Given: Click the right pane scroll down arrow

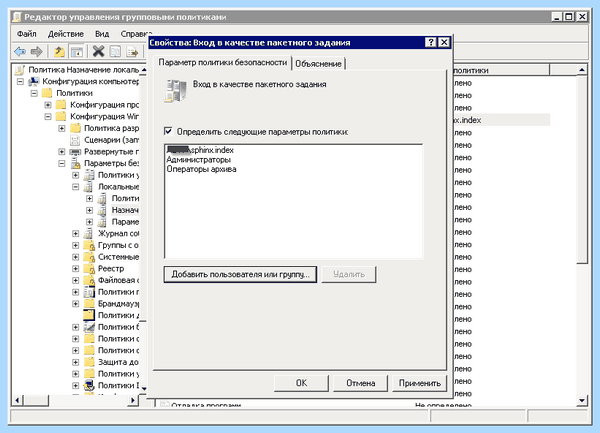Looking at the screenshot, I should (582, 400).
